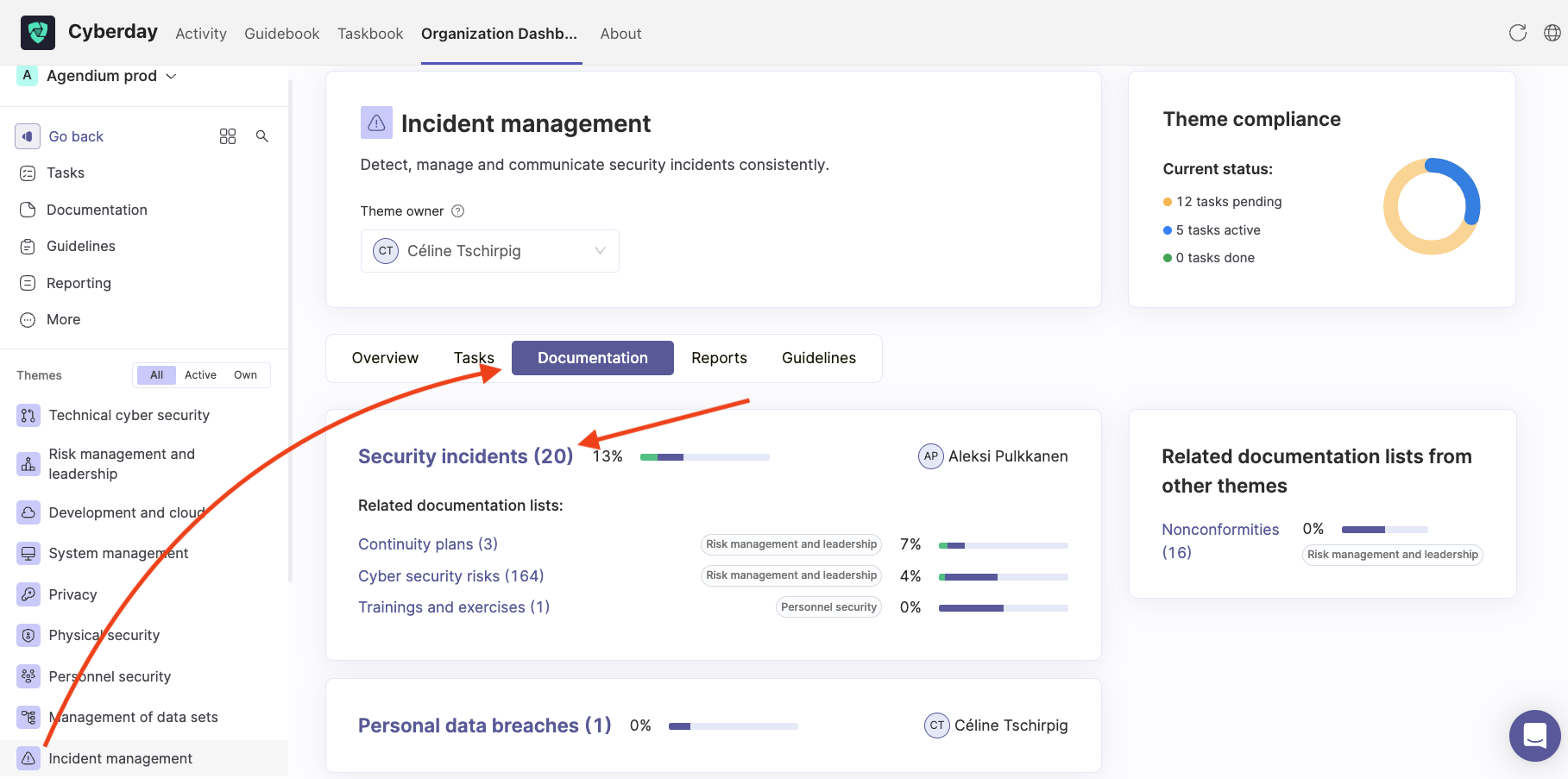This screenshot has height=779, width=1568.
Task: Click the Personal data breaches progress bar
Action: (x=734, y=726)
